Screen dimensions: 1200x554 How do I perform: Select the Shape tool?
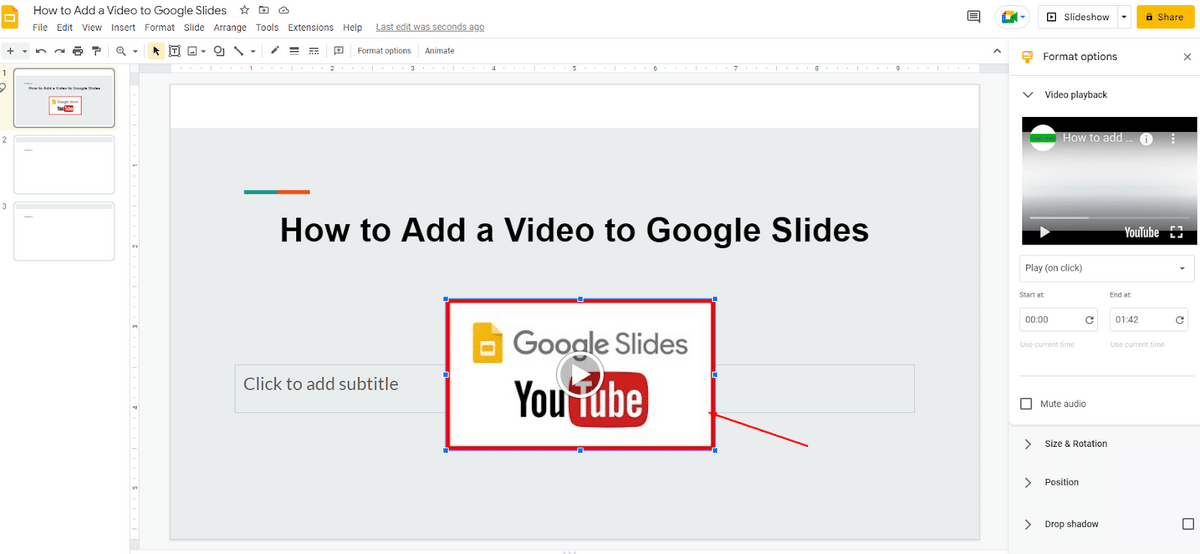click(x=219, y=51)
